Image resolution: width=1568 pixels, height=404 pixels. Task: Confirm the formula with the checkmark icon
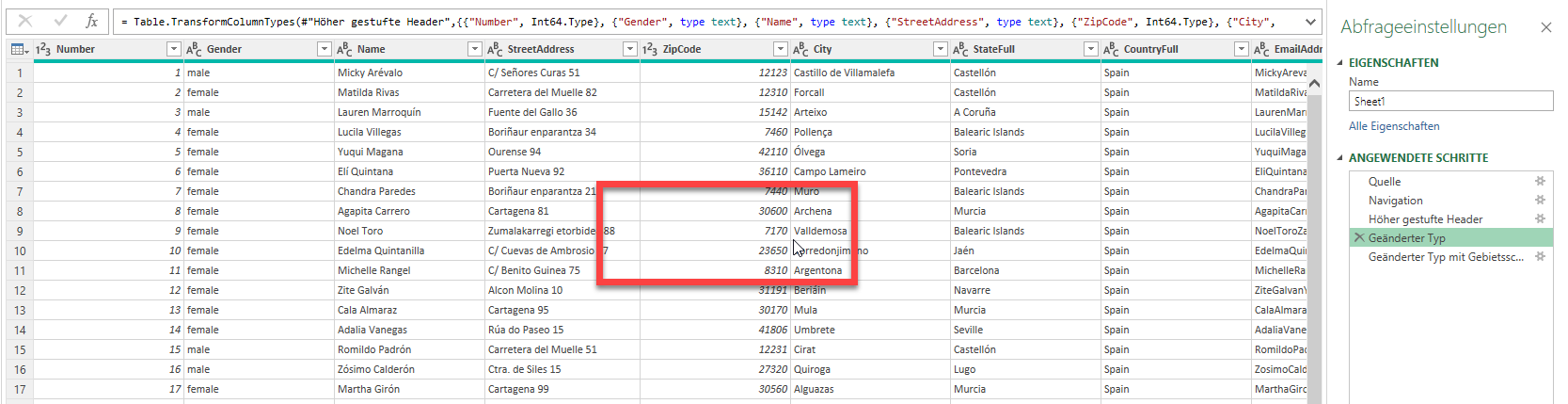[60, 21]
